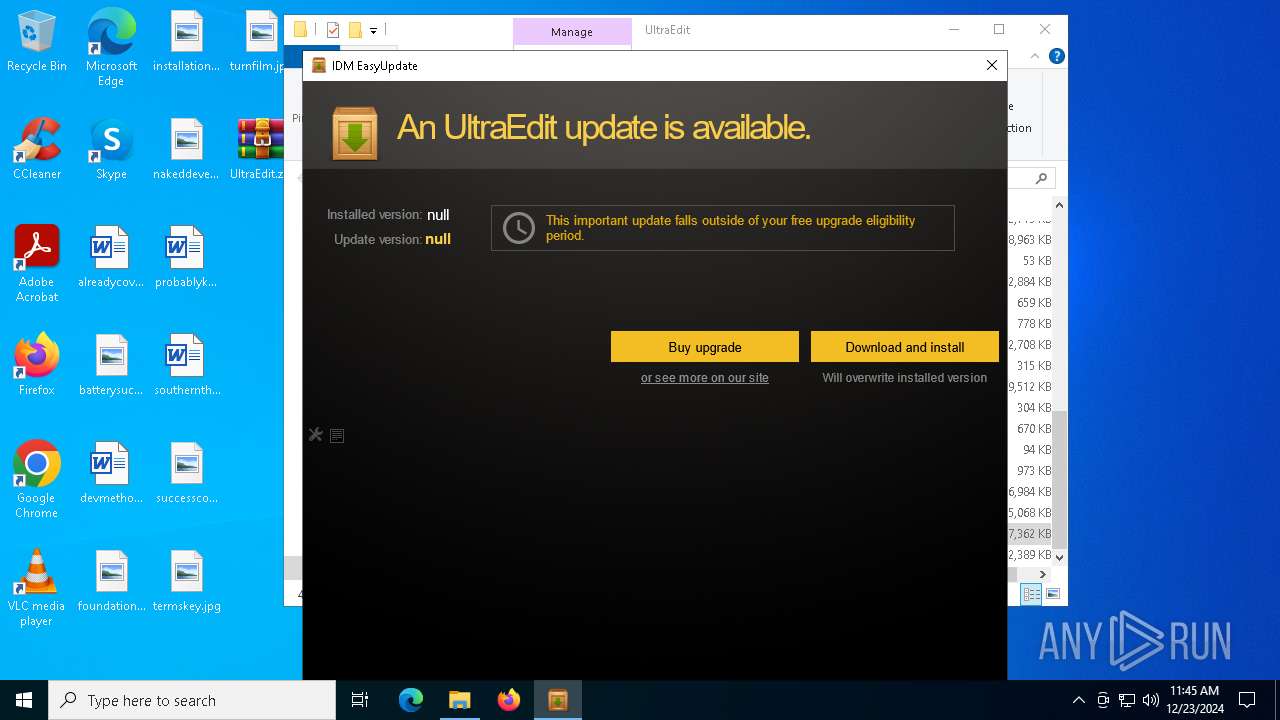Screen dimensions: 1280x720
Task: Open Edge from the taskbar
Action: tap(411, 700)
